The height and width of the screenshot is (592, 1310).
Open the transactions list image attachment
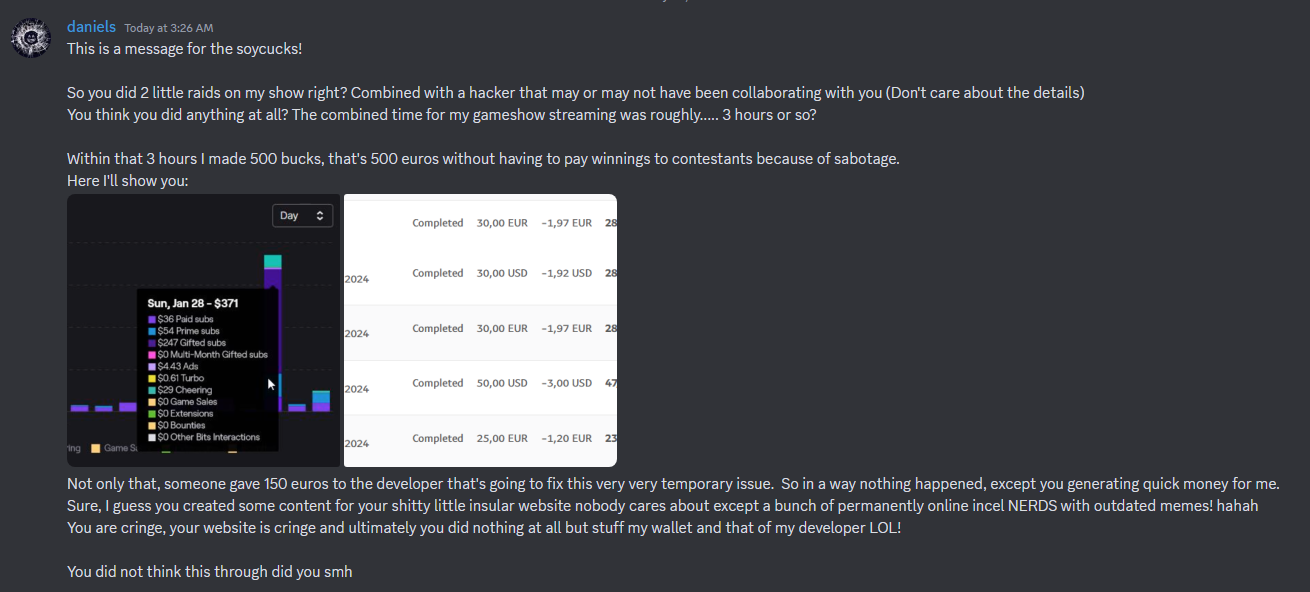pyautogui.click(x=480, y=330)
